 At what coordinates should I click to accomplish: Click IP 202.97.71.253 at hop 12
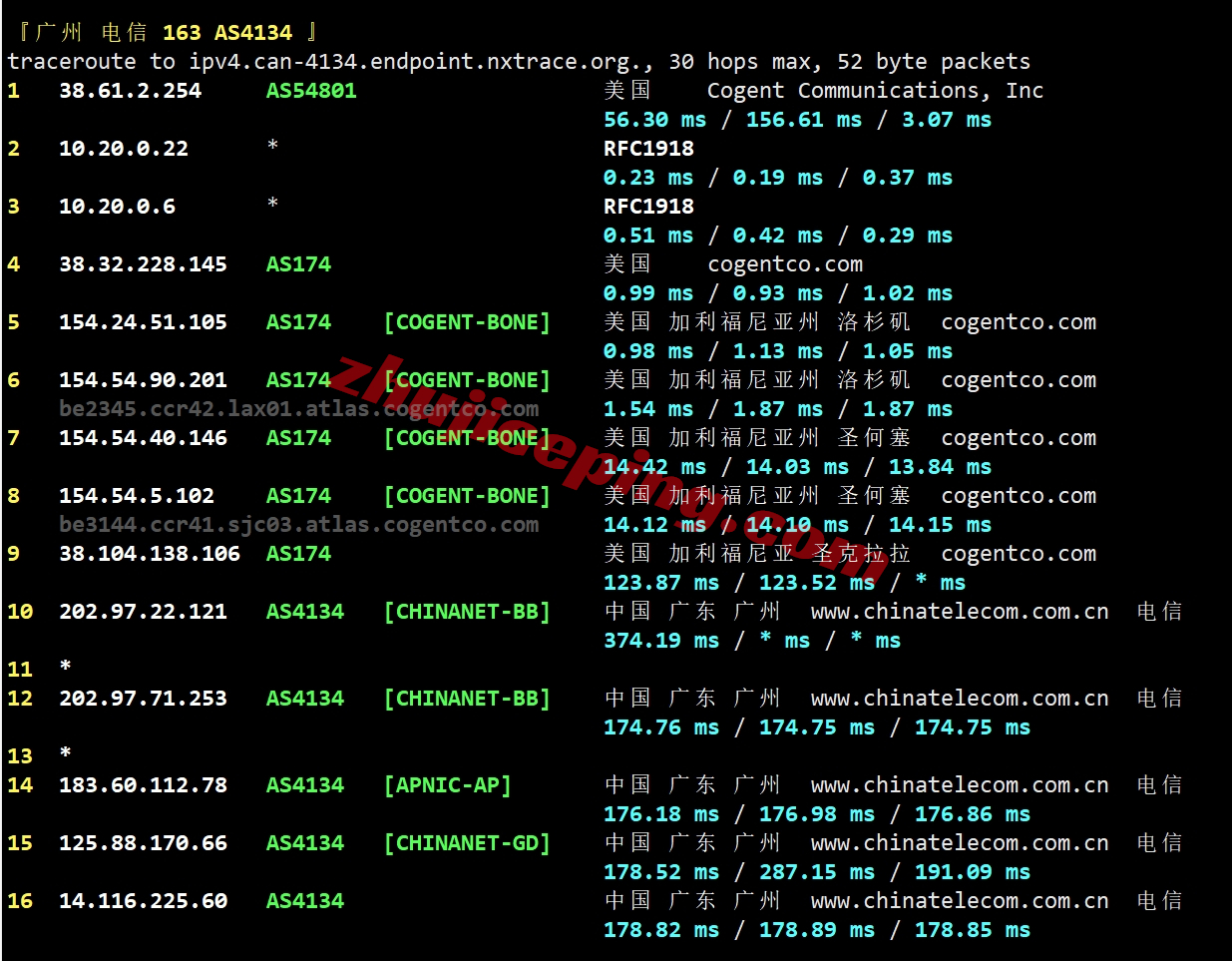click(x=143, y=699)
